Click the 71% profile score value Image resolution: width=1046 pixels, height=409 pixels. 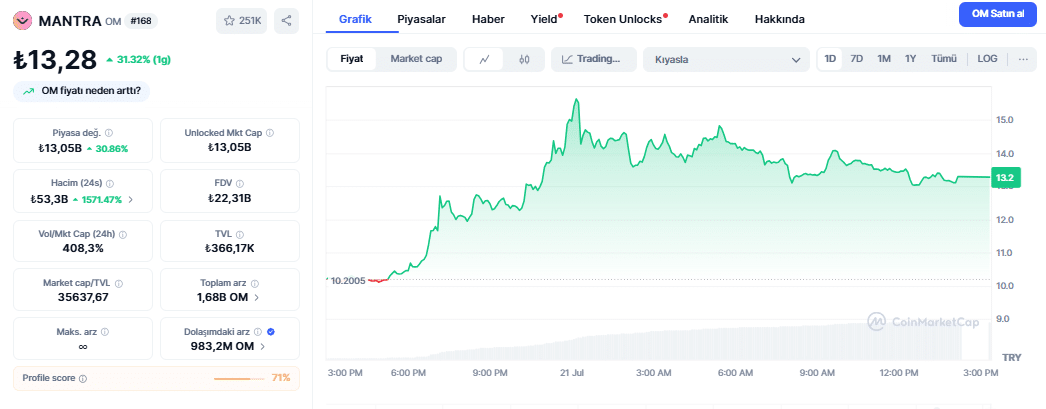281,378
